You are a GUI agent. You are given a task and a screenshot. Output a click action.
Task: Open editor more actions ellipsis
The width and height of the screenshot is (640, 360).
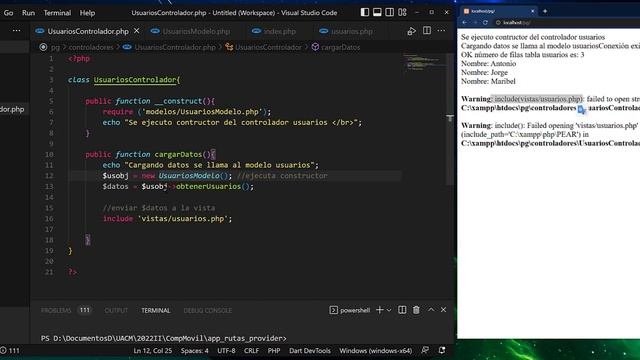pyautogui.click(x=442, y=31)
